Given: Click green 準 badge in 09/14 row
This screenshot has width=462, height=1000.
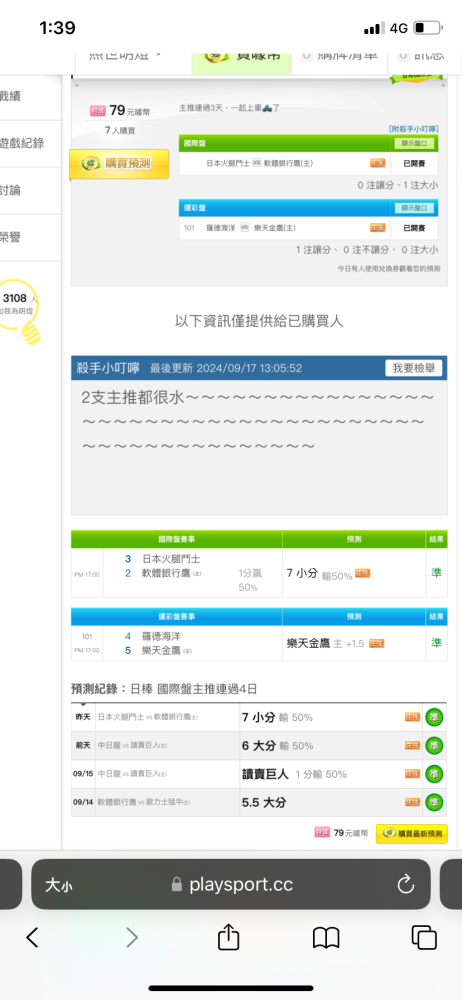Looking at the screenshot, I should (x=434, y=802).
